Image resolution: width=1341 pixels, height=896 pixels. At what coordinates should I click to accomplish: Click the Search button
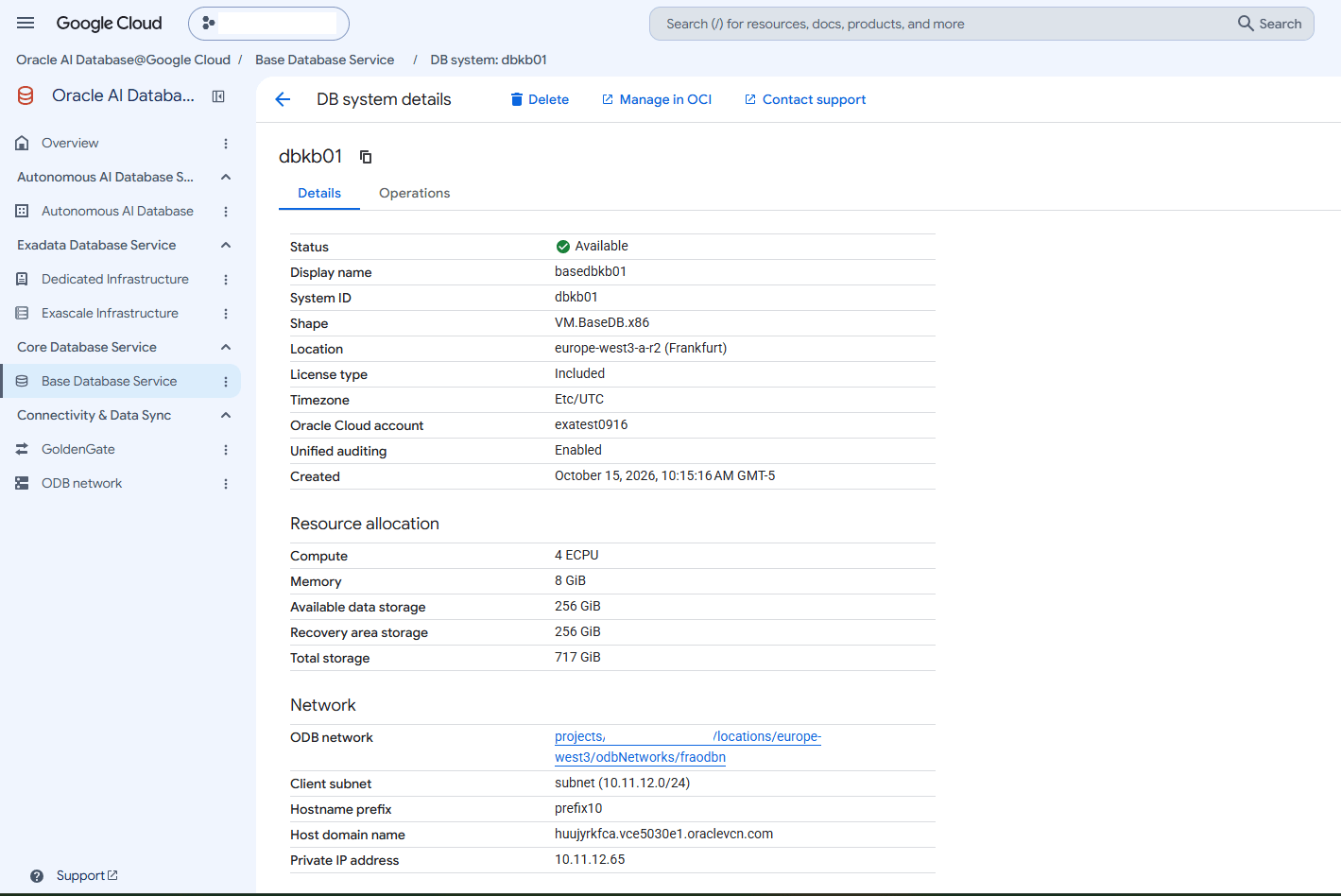1270,24
